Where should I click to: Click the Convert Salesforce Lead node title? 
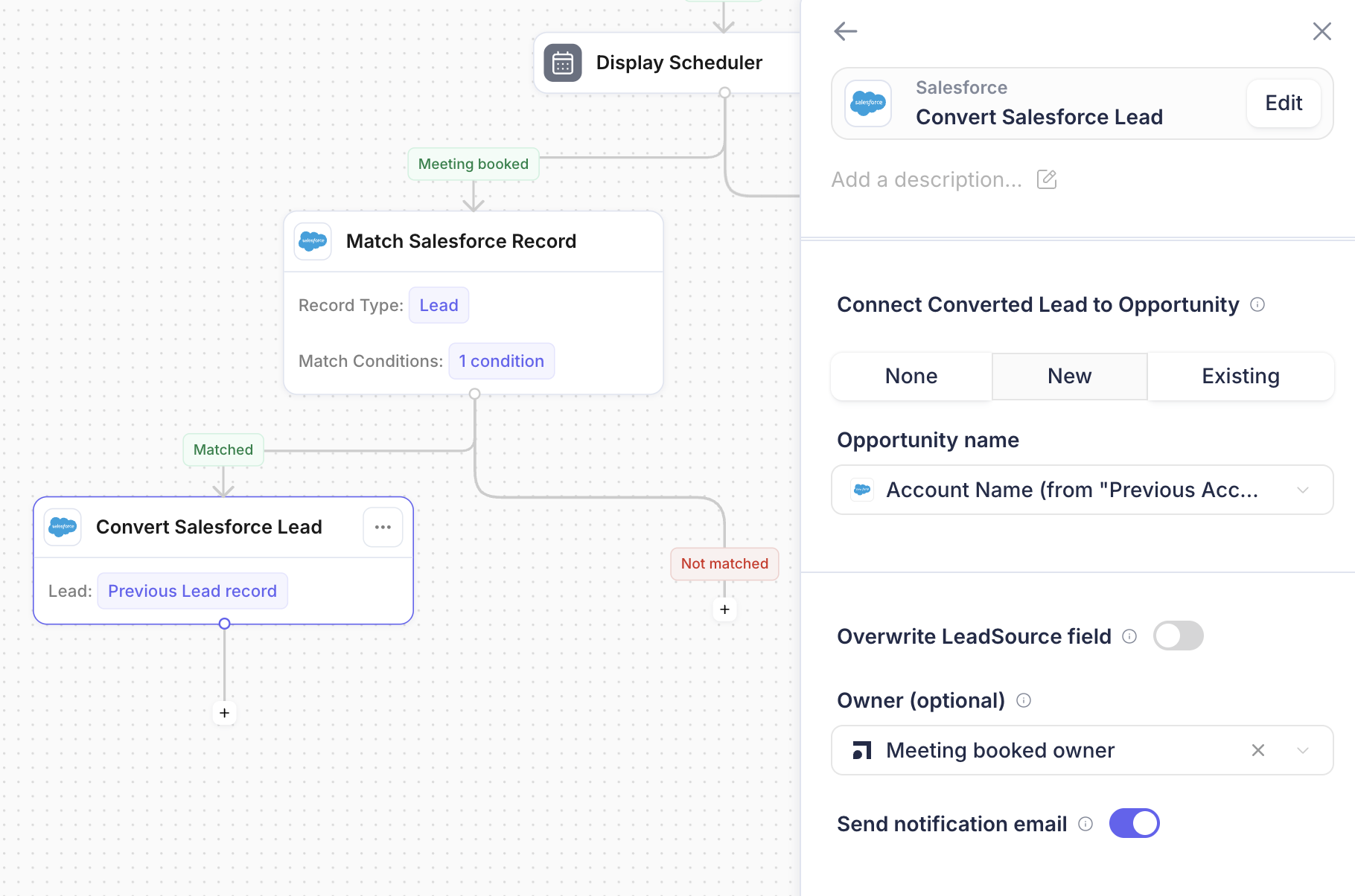pyautogui.click(x=208, y=527)
